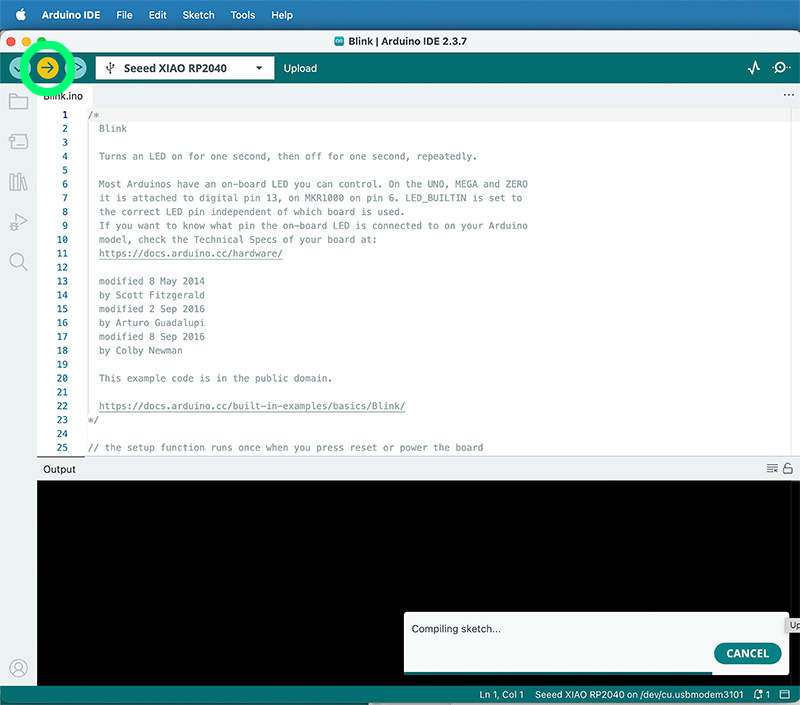Click the 'by Colby Newman' comment line
This screenshot has height=705, width=800.
click(x=140, y=350)
